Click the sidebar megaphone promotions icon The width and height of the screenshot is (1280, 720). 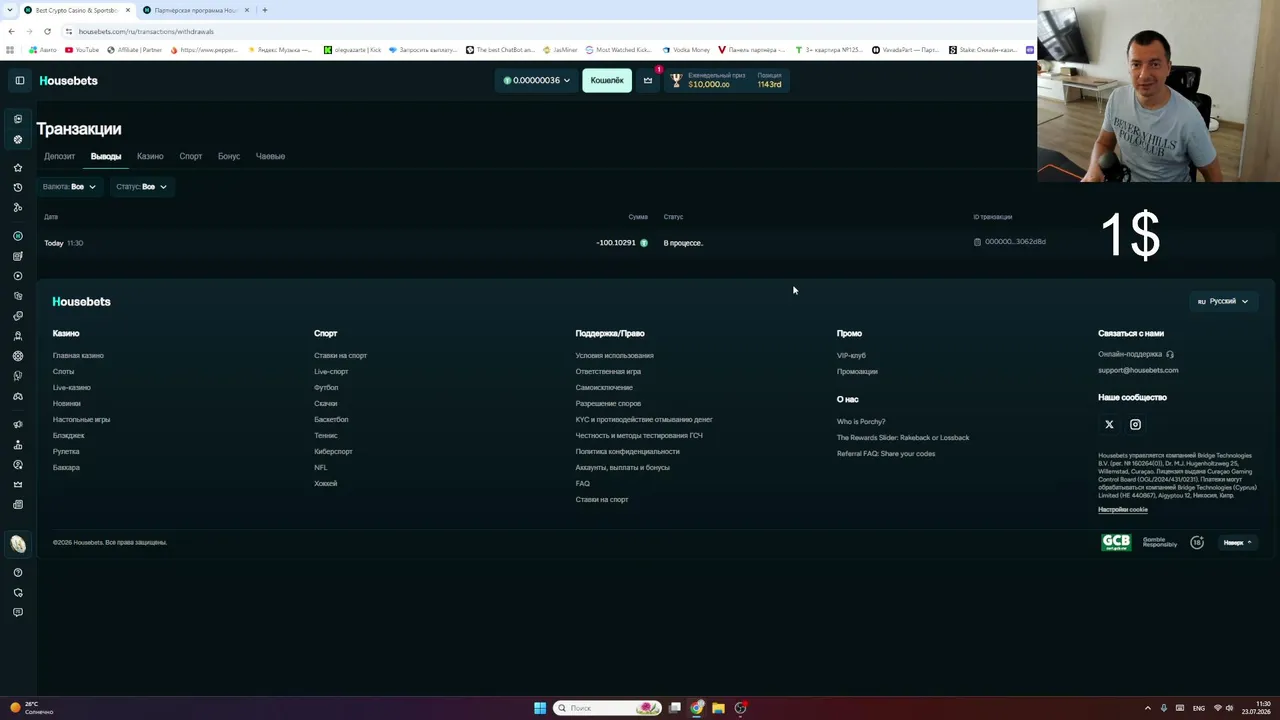(x=18, y=424)
